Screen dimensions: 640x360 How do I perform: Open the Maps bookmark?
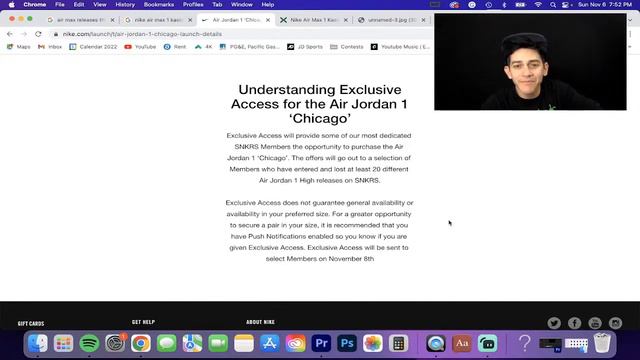tap(19, 47)
